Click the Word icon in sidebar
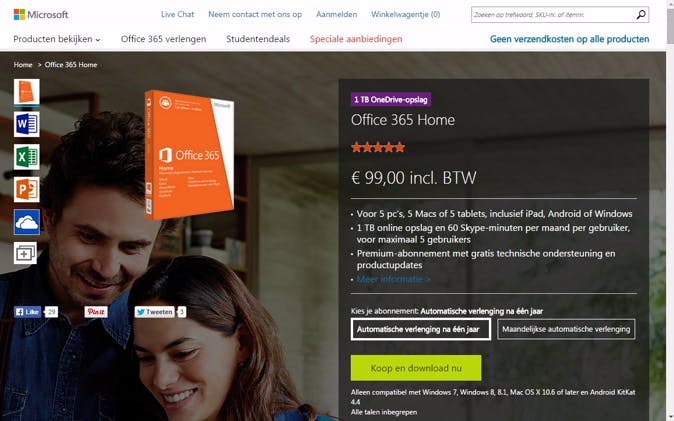The height and width of the screenshot is (421, 674). (x=27, y=124)
